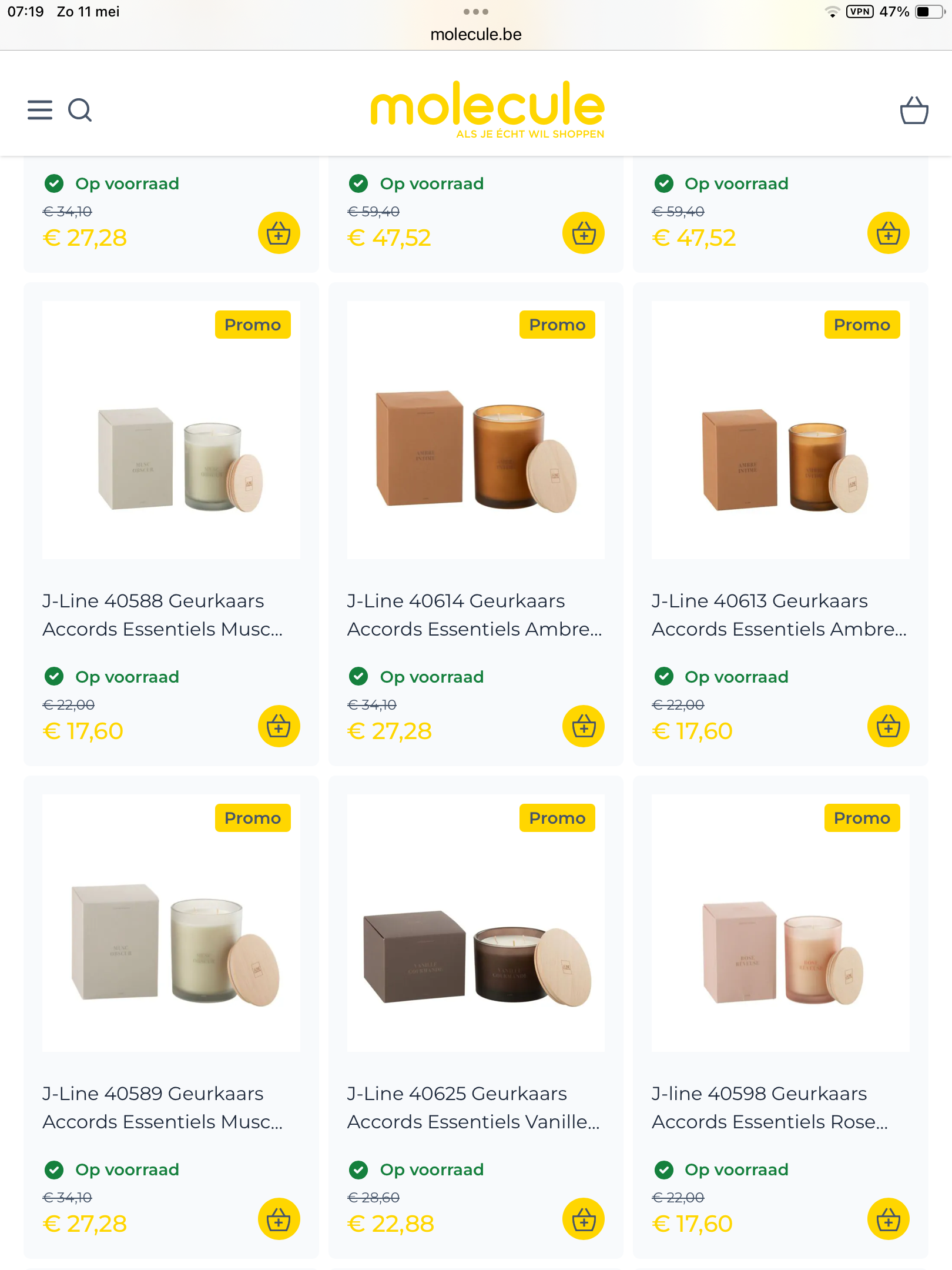Open J-Line 40613 Geurkaars Ambre title
The width and height of the screenshot is (952, 1270).
point(779,614)
